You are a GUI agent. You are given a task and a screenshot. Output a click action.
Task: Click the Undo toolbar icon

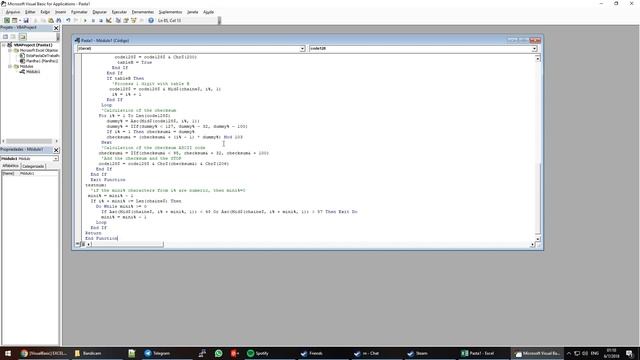[68, 20]
